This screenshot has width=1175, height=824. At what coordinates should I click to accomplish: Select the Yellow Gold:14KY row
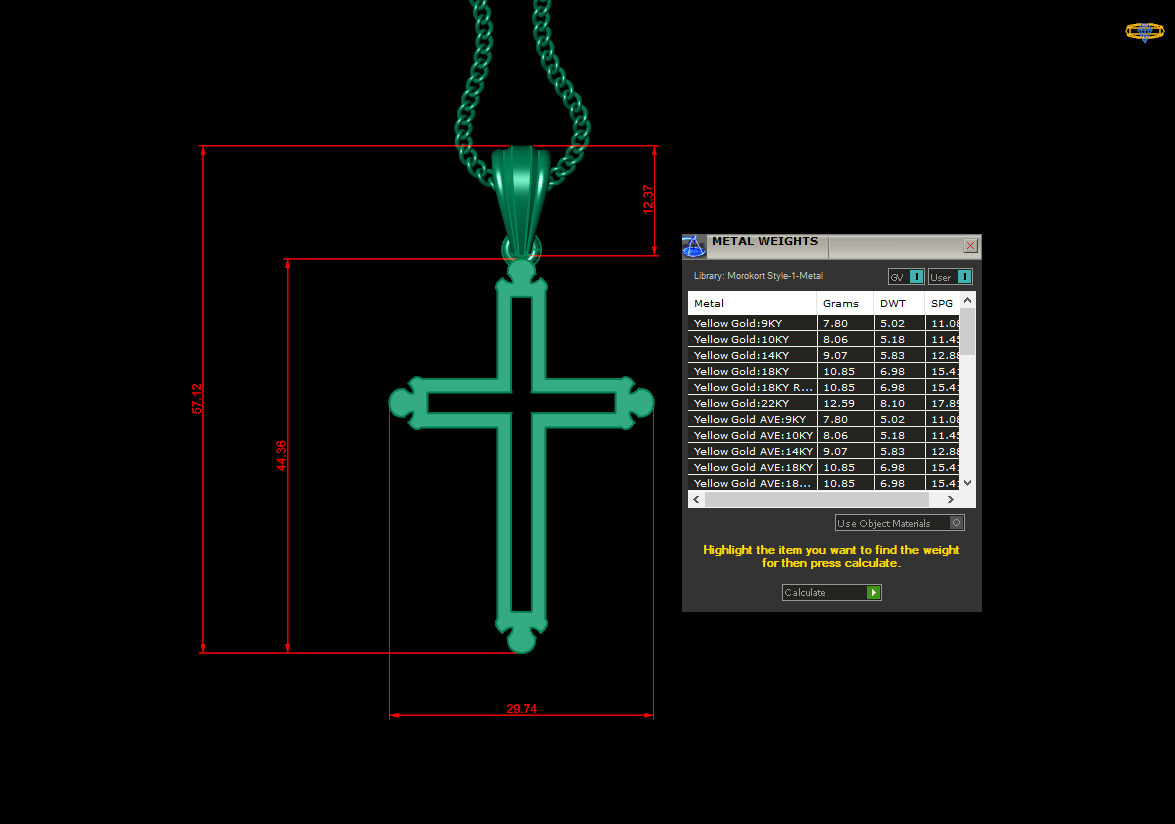tap(824, 355)
